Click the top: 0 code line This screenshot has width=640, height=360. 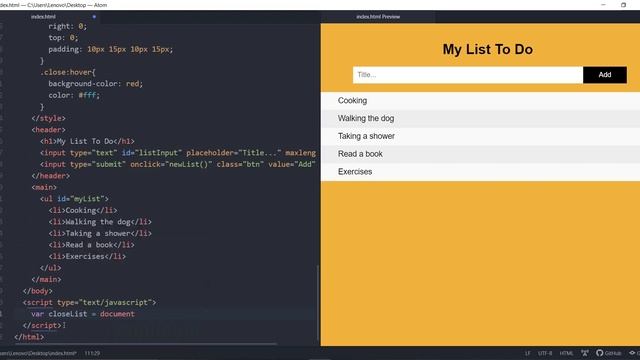[63, 38]
